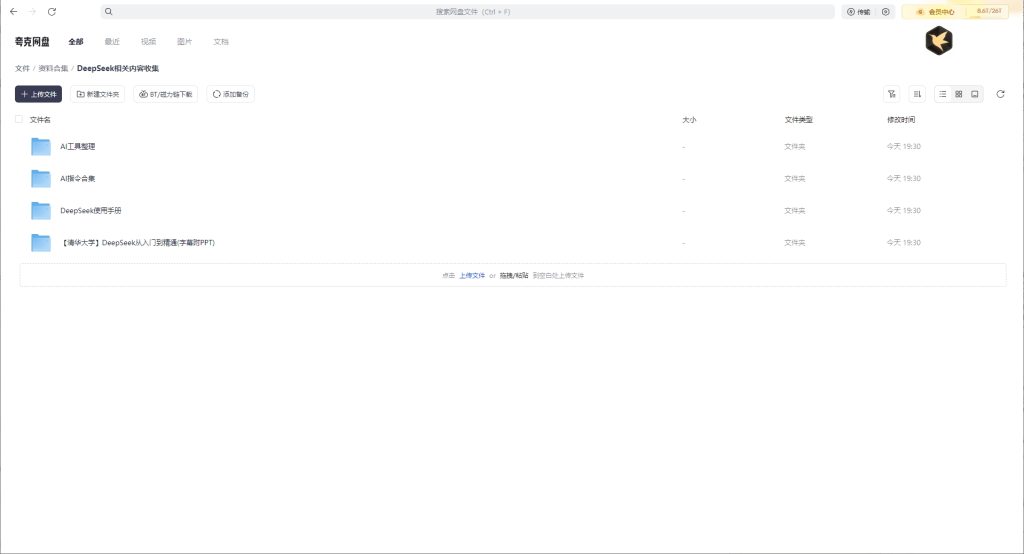Click the filter funnel icon
The width and height of the screenshot is (1024, 554).
click(x=891, y=94)
